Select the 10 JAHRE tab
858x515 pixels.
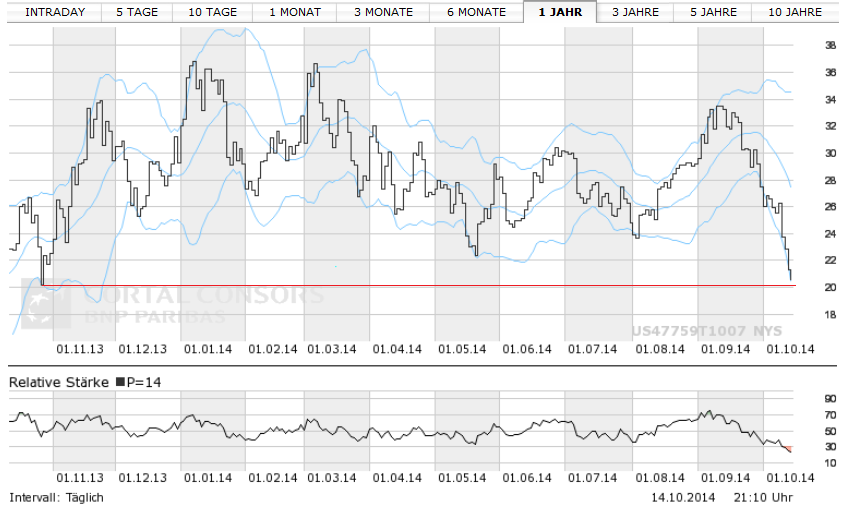pyautogui.click(x=795, y=12)
